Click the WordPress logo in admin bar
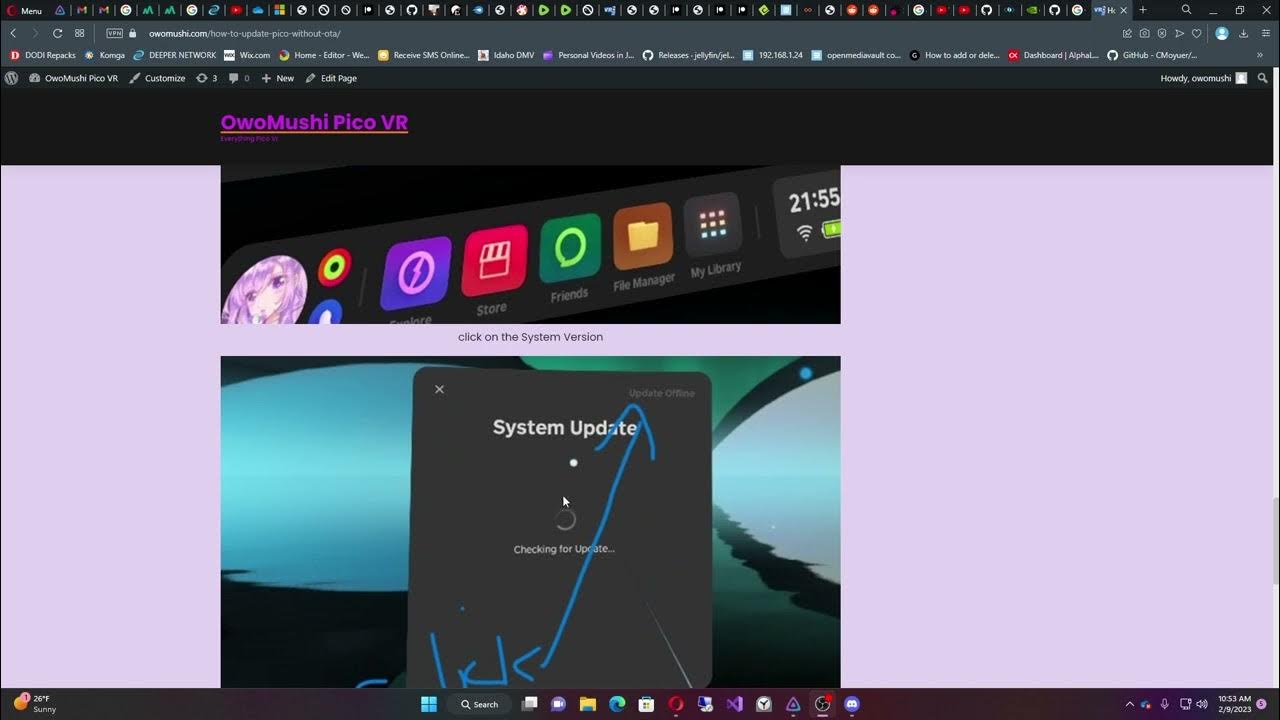 click(12, 78)
